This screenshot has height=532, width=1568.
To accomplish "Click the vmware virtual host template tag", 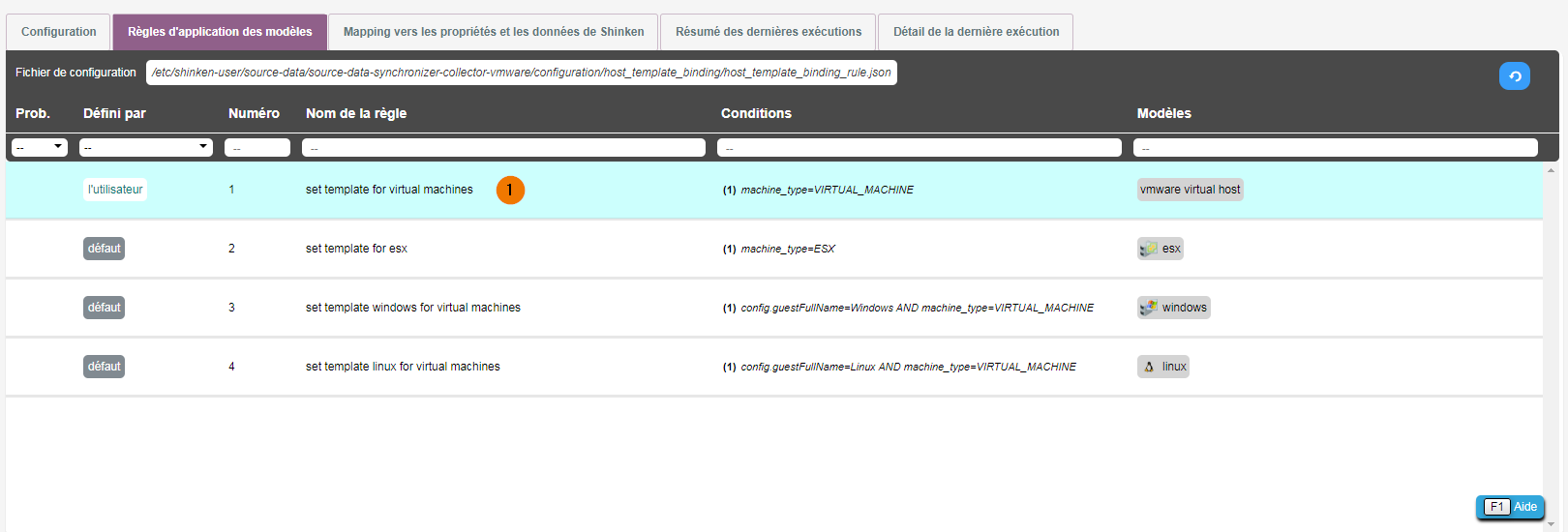I will point(1190,190).
